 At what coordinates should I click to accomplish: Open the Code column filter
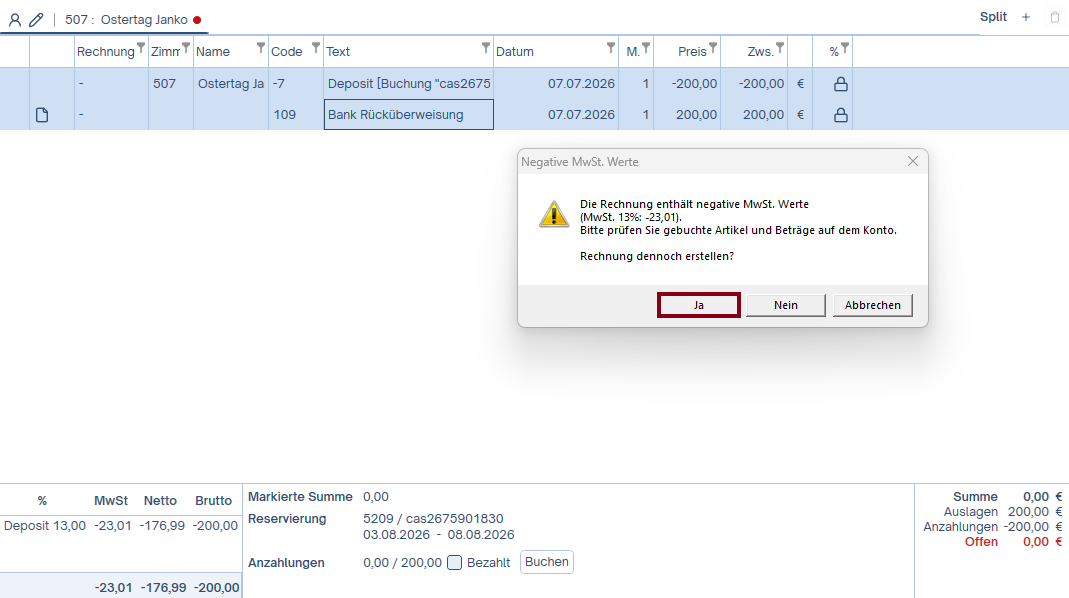(x=316, y=48)
